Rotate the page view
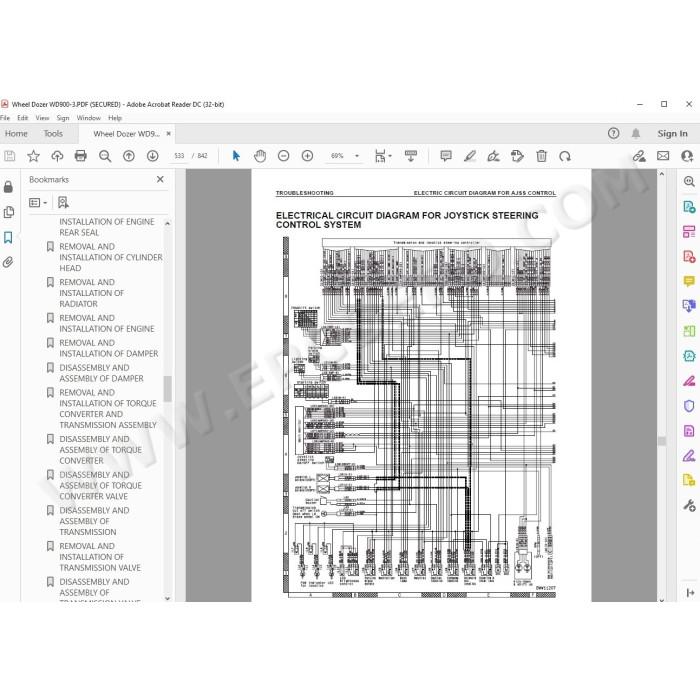Image resolution: width=700 pixels, height=700 pixels. tap(565, 156)
